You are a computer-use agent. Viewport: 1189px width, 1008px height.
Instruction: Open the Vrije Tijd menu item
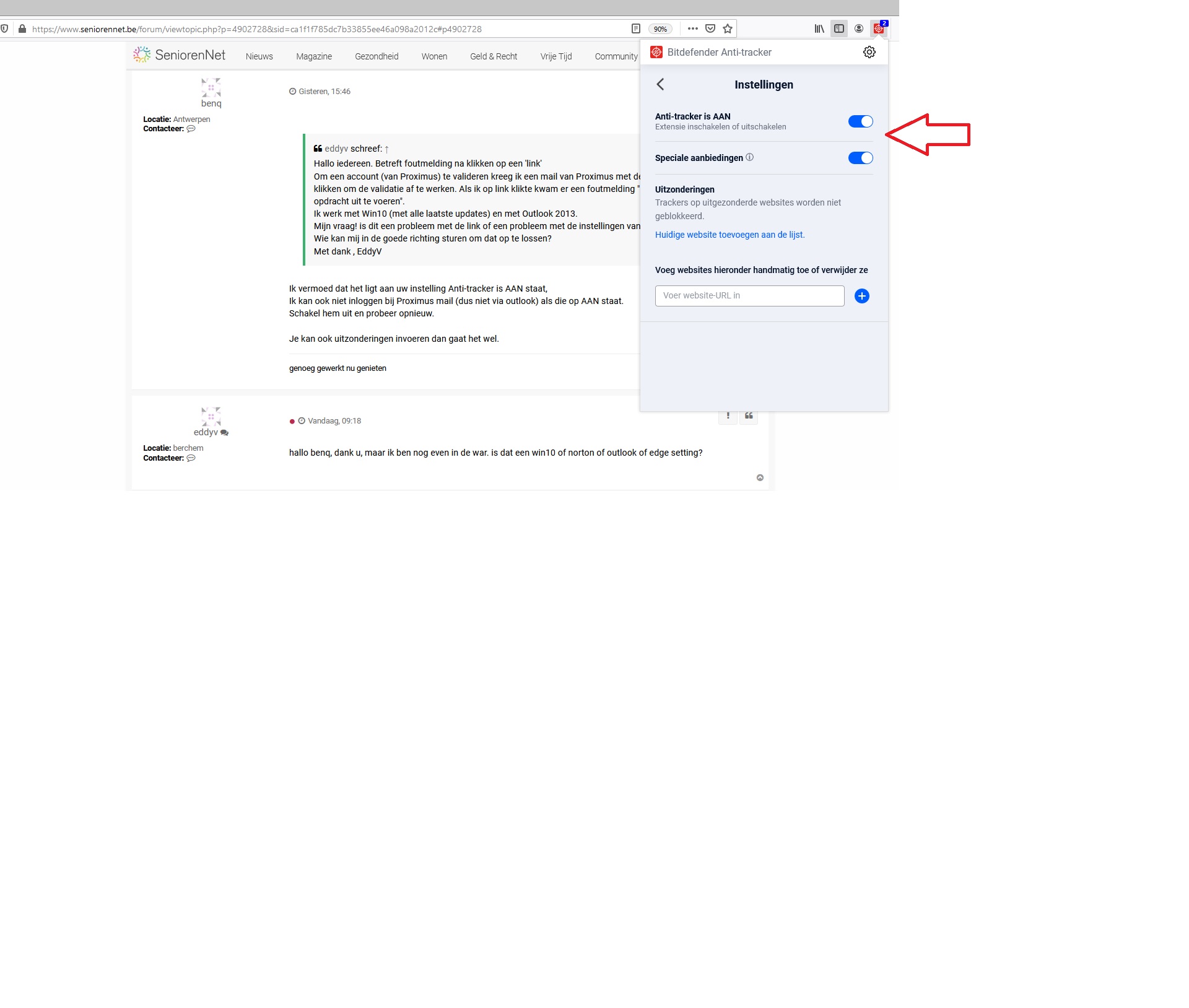(x=555, y=56)
